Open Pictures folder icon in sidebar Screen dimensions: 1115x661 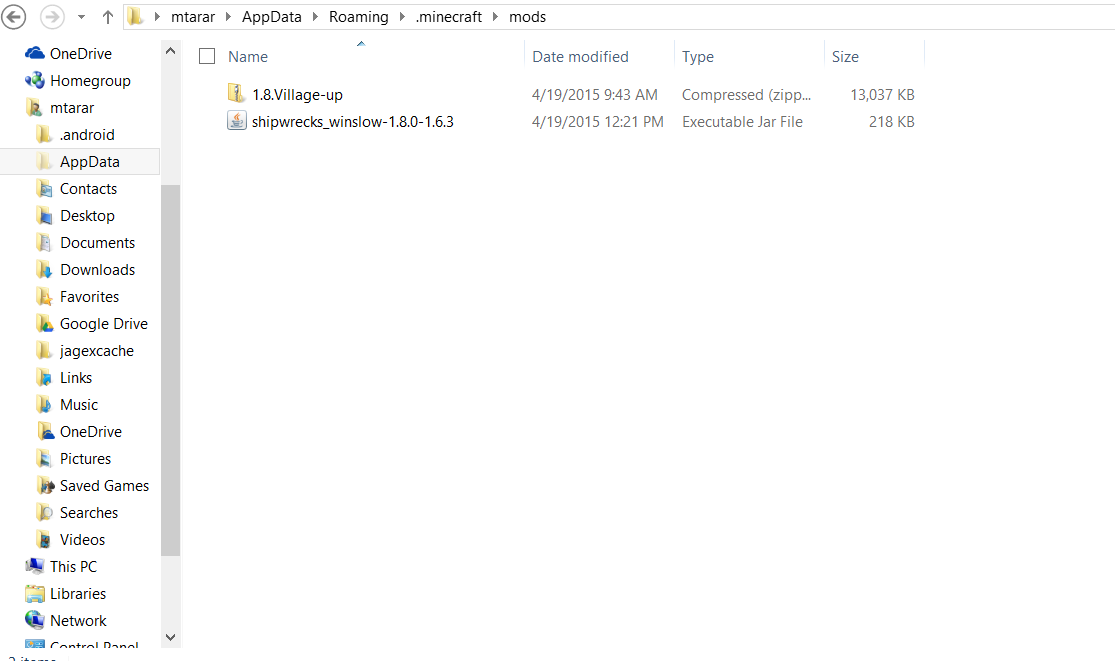[44, 459]
